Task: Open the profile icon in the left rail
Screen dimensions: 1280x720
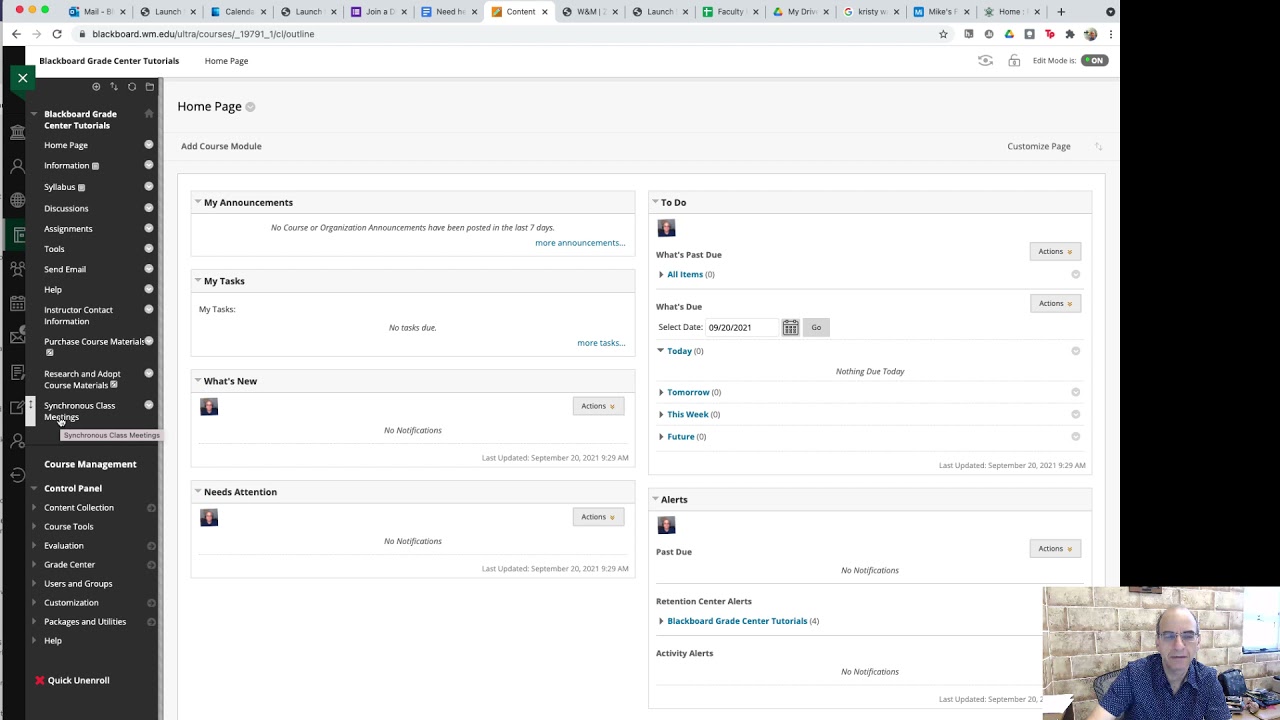Action: click(17, 166)
